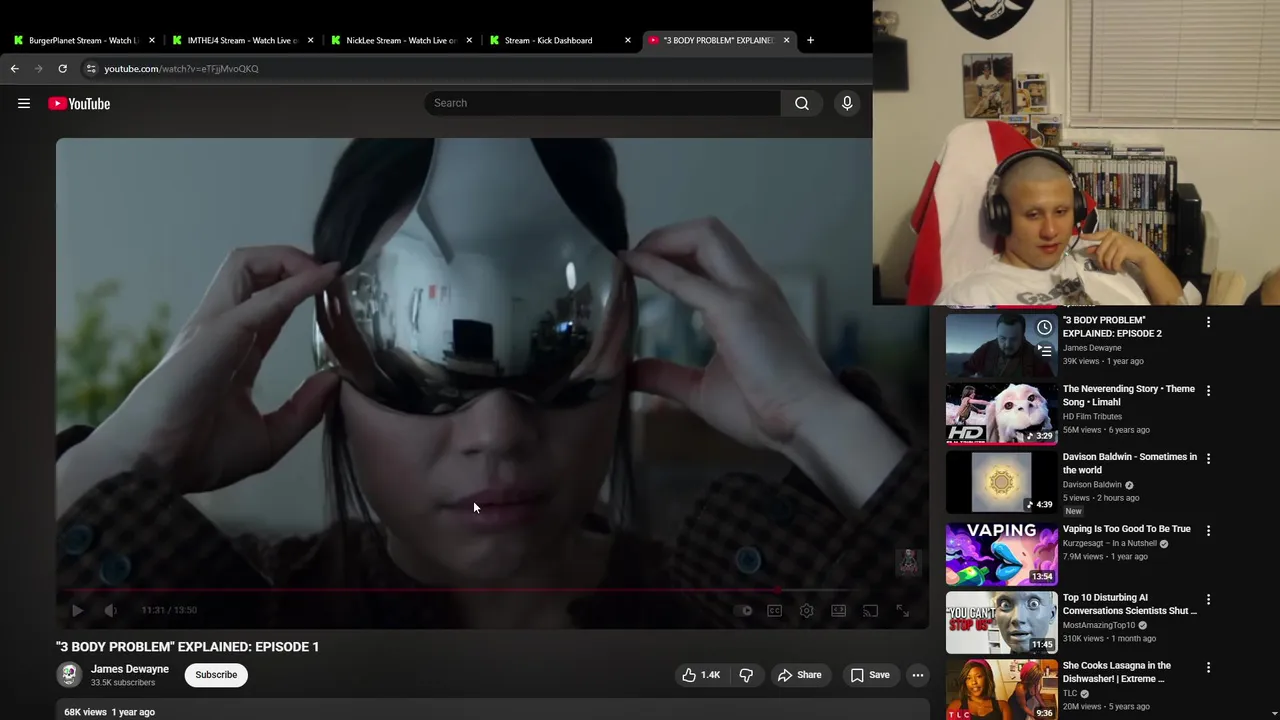Viewport: 1280px width, 720px height.
Task: Click the browser back arrow
Action: coord(14,69)
